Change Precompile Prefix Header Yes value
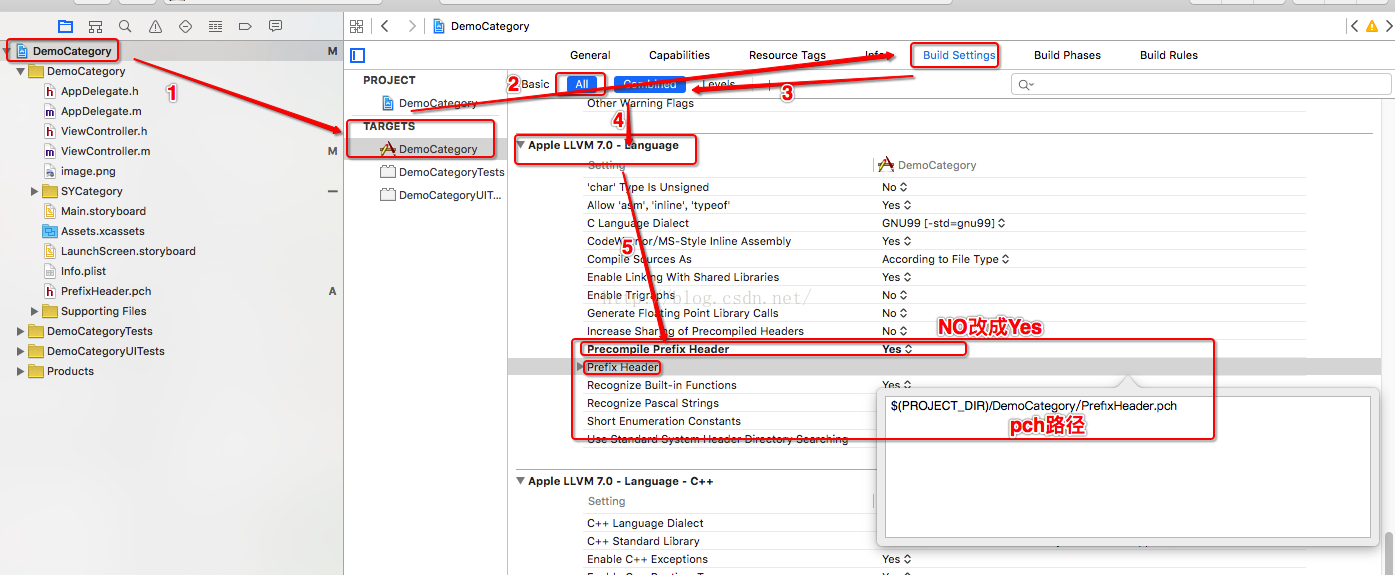This screenshot has height=575, width=1395. tap(896, 349)
